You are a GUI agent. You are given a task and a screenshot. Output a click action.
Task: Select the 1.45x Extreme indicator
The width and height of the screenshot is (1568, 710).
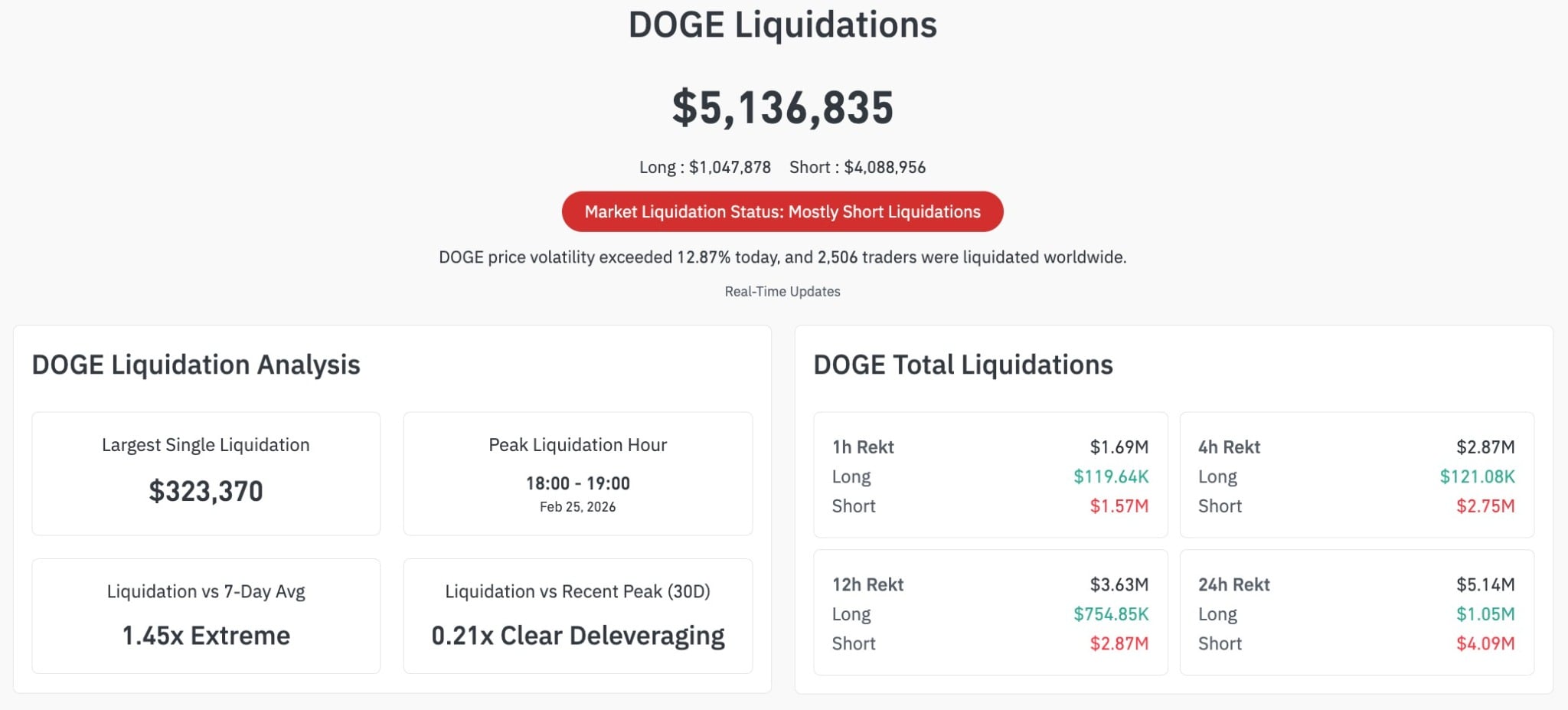(x=205, y=635)
